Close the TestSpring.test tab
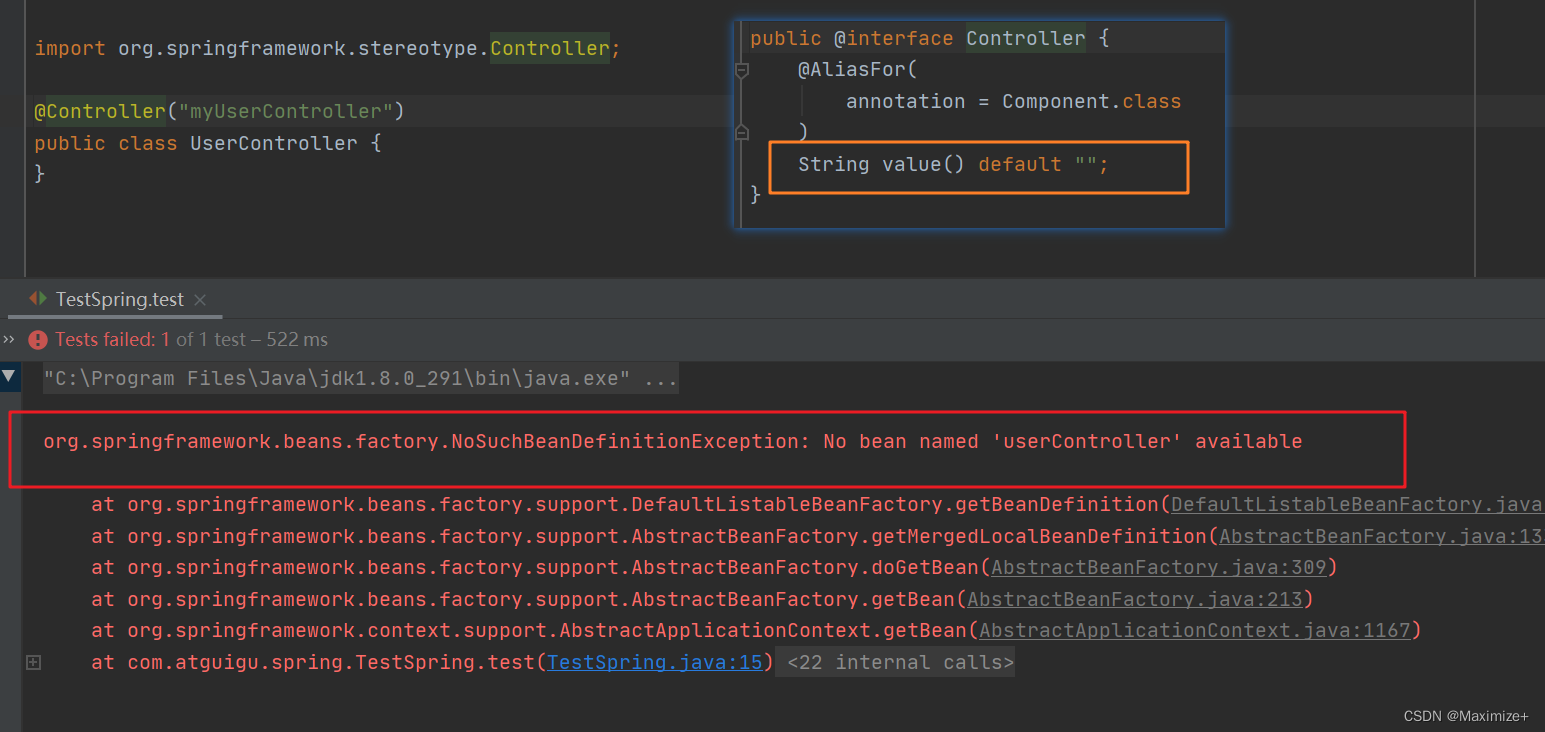 point(200,300)
